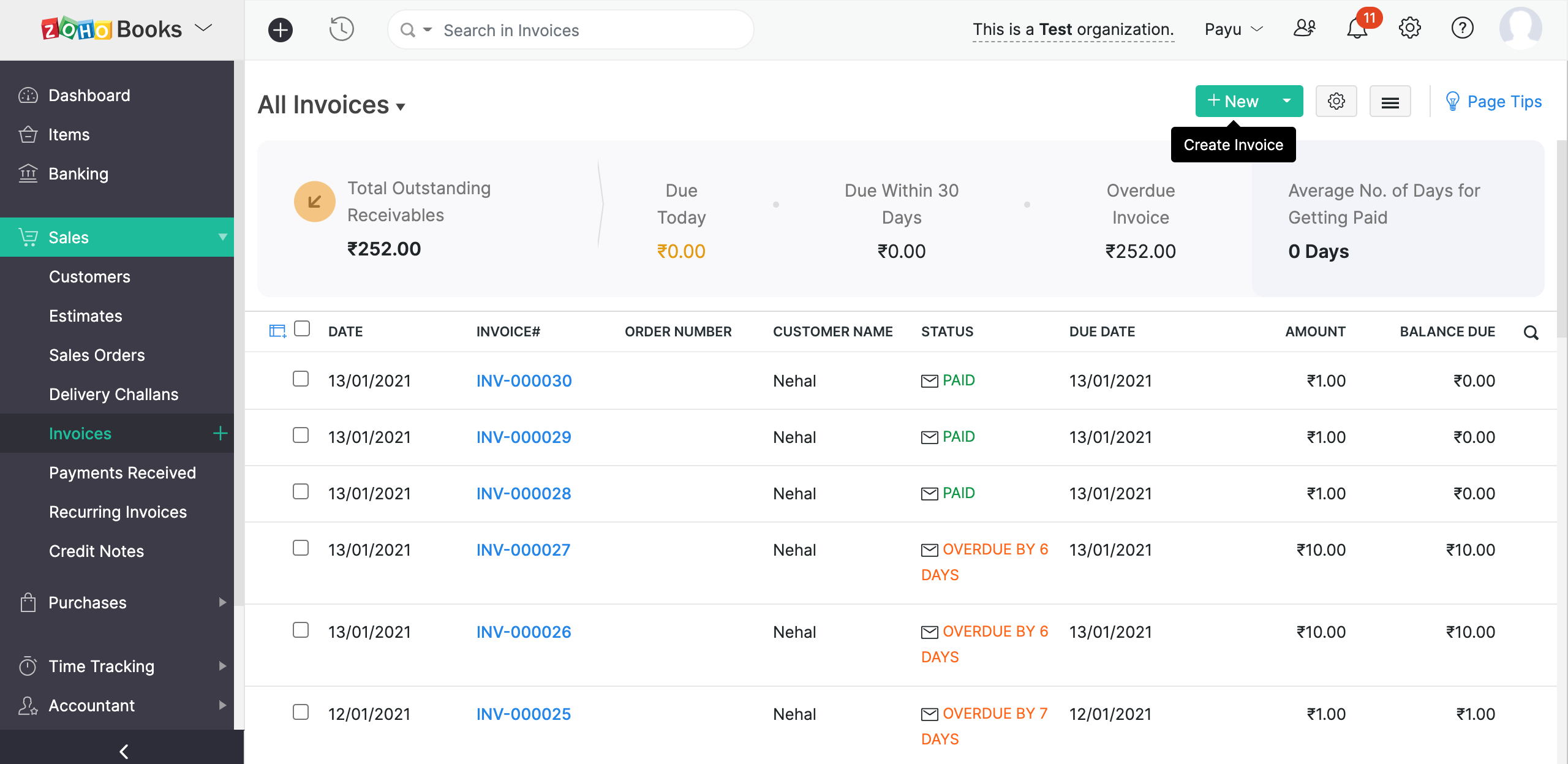
Task: Check the select-all invoices checkbox
Action: (x=302, y=329)
